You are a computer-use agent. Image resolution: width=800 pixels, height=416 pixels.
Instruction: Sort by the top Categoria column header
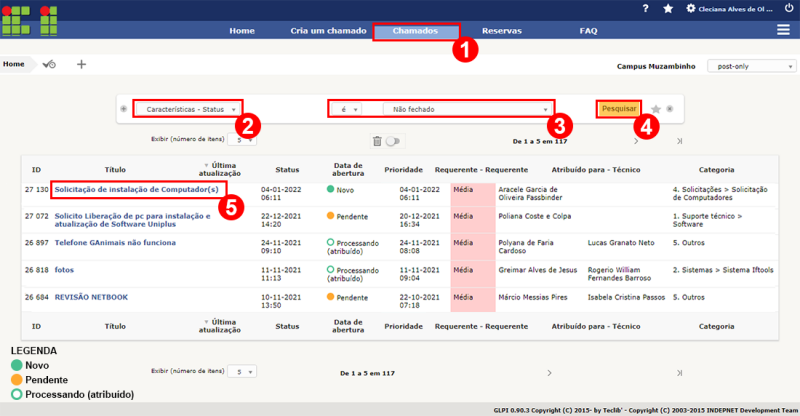[x=716, y=169]
